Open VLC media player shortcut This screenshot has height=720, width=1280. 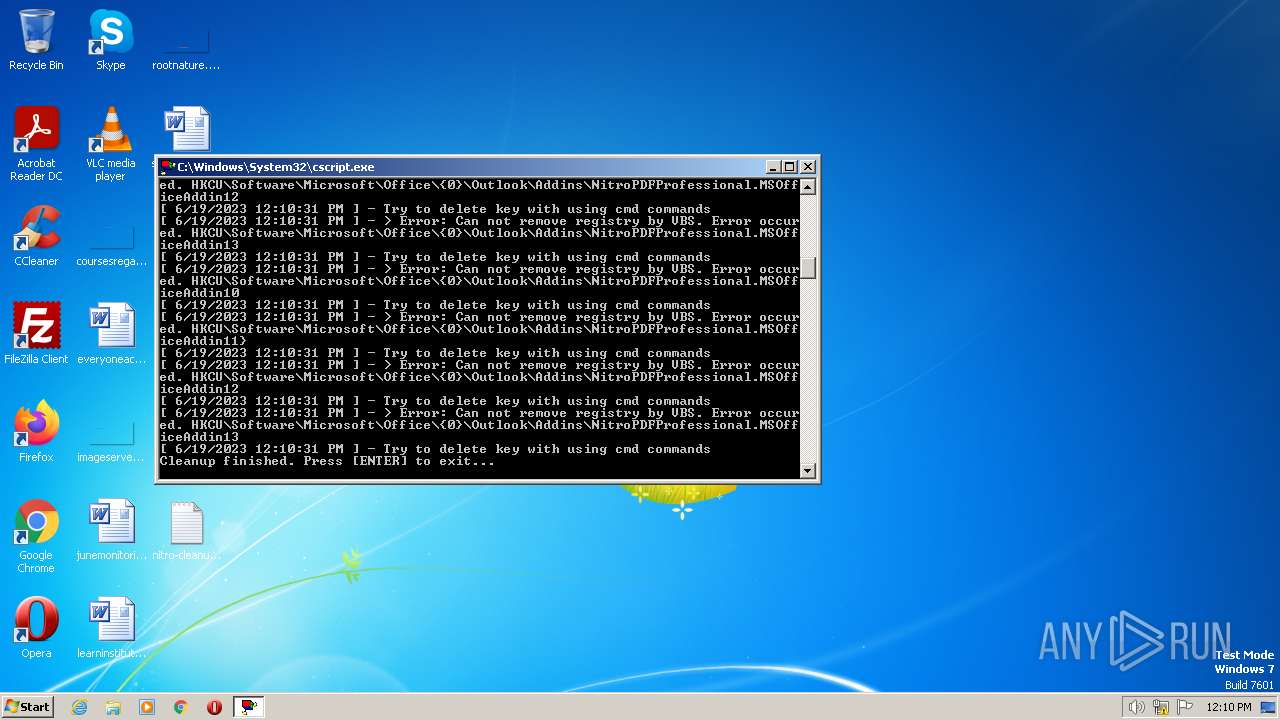(110, 144)
